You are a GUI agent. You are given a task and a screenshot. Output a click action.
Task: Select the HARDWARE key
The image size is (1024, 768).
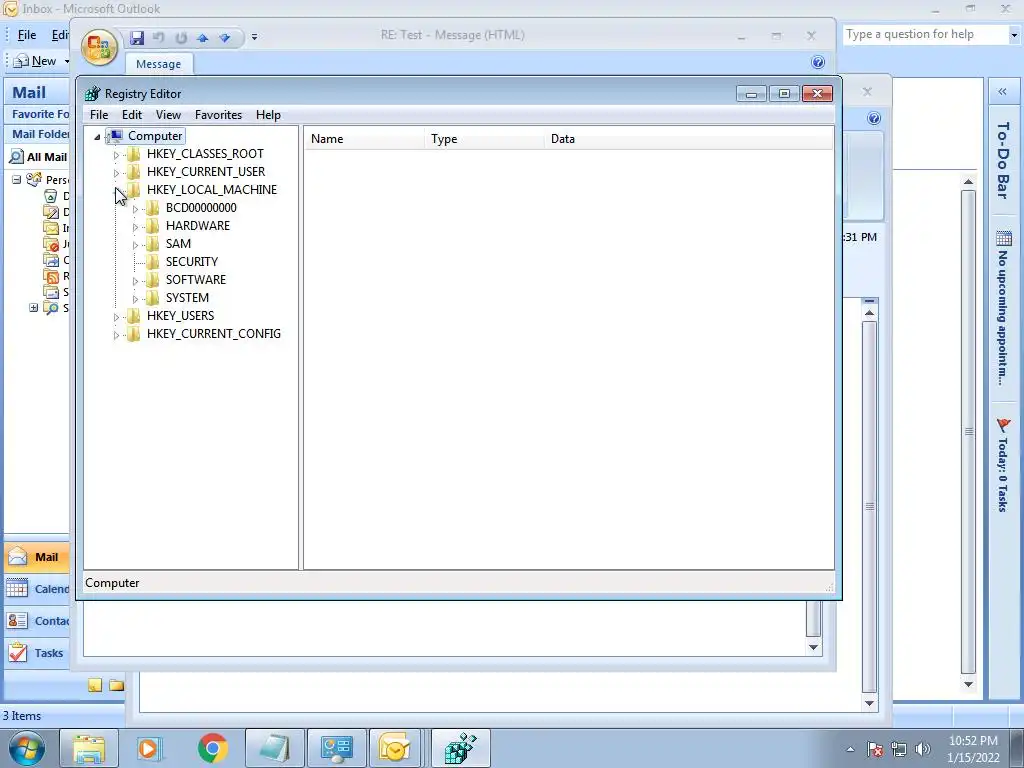point(198,225)
